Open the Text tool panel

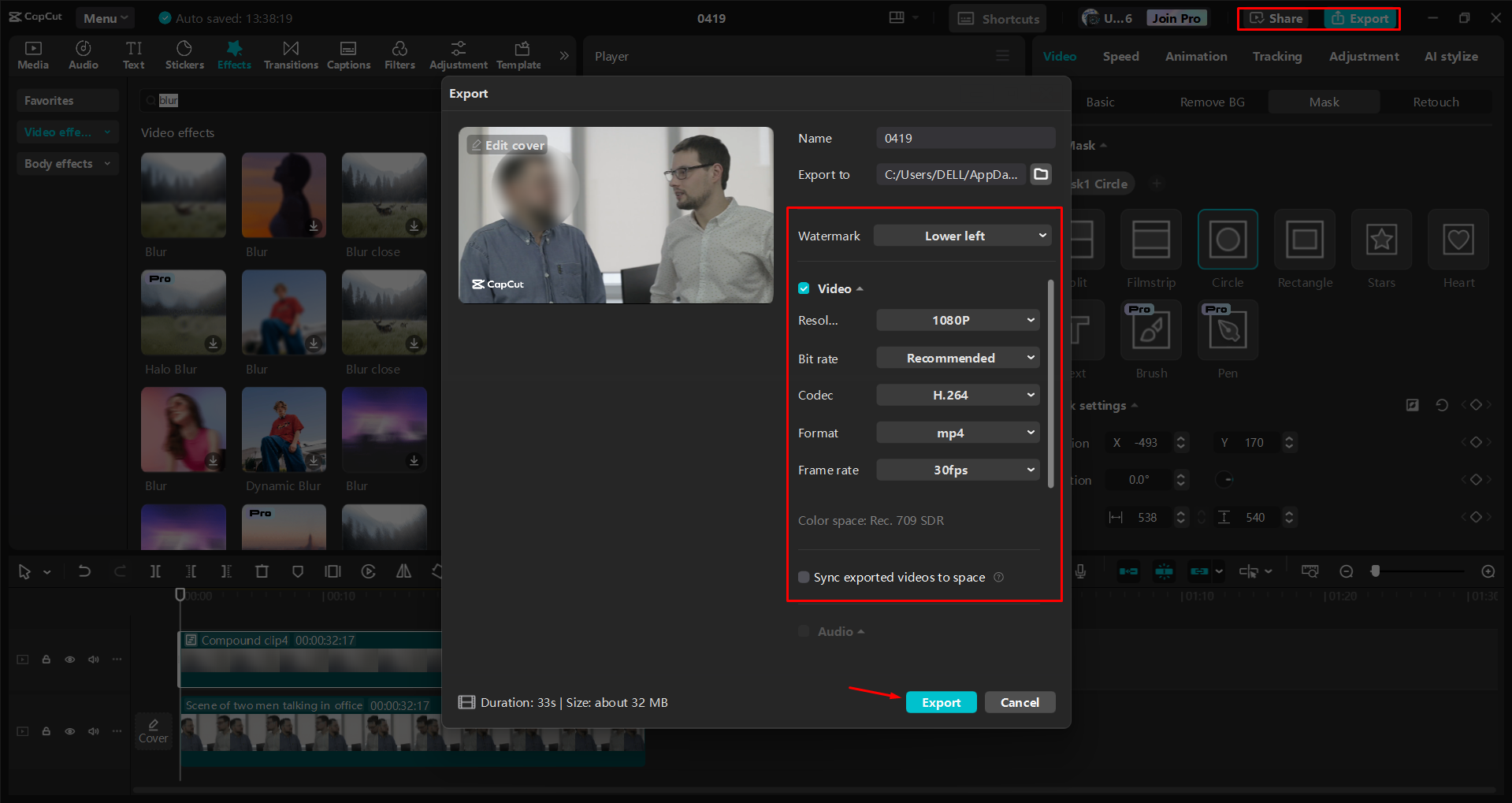pos(134,55)
